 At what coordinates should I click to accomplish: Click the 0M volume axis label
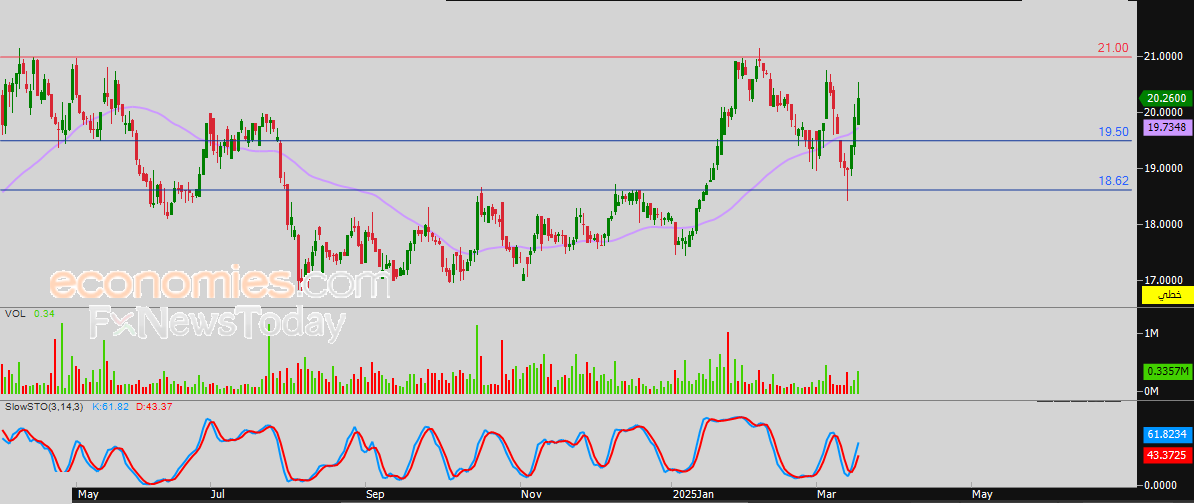[1151, 391]
